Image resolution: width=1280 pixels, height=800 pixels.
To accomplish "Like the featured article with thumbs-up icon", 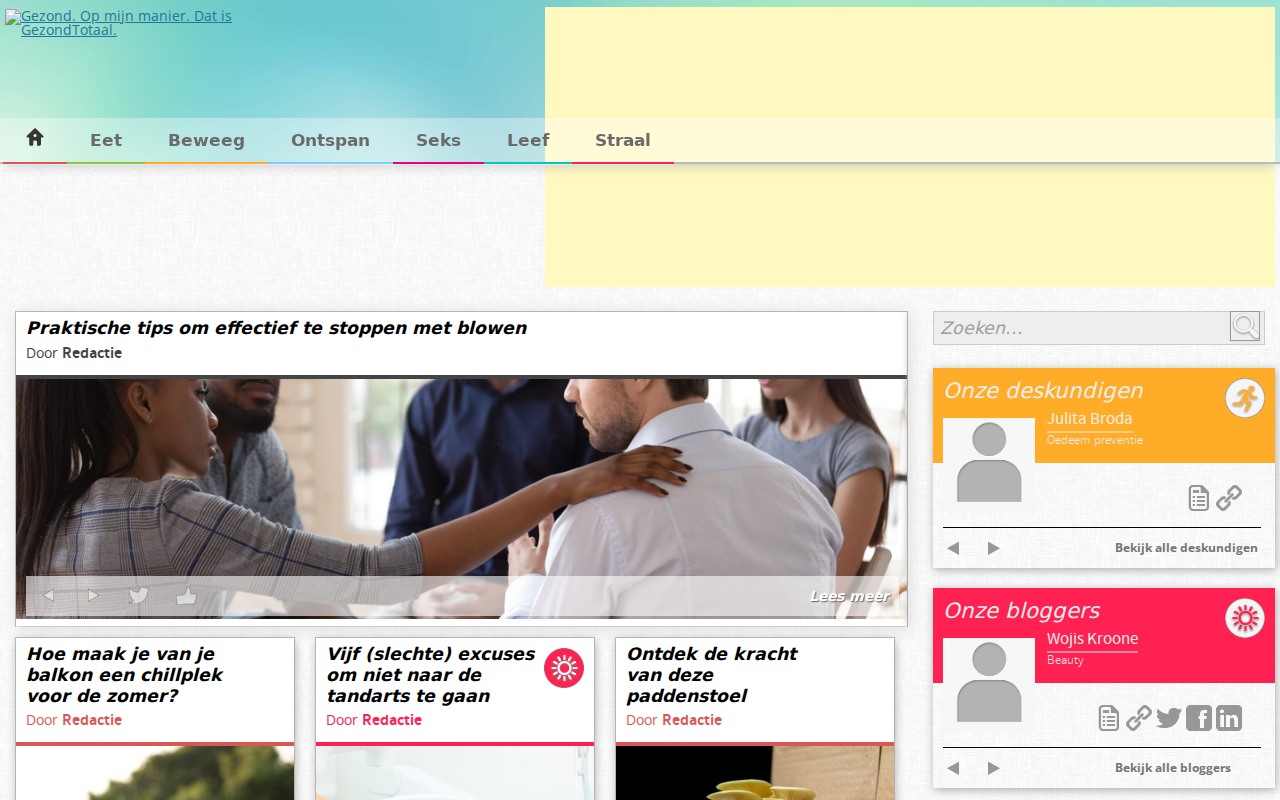I will point(186,596).
